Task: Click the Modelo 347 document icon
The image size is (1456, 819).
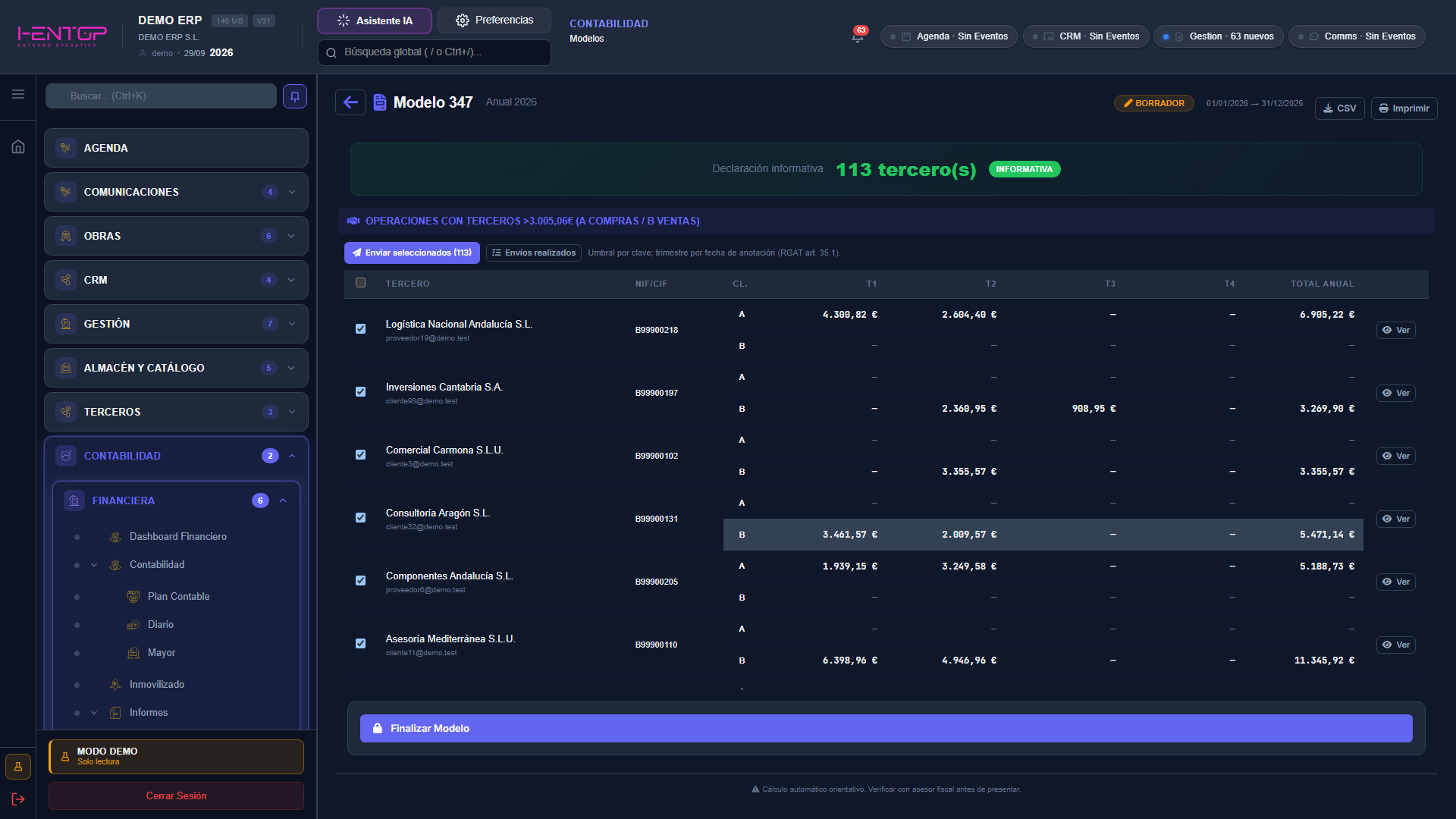Action: (380, 102)
